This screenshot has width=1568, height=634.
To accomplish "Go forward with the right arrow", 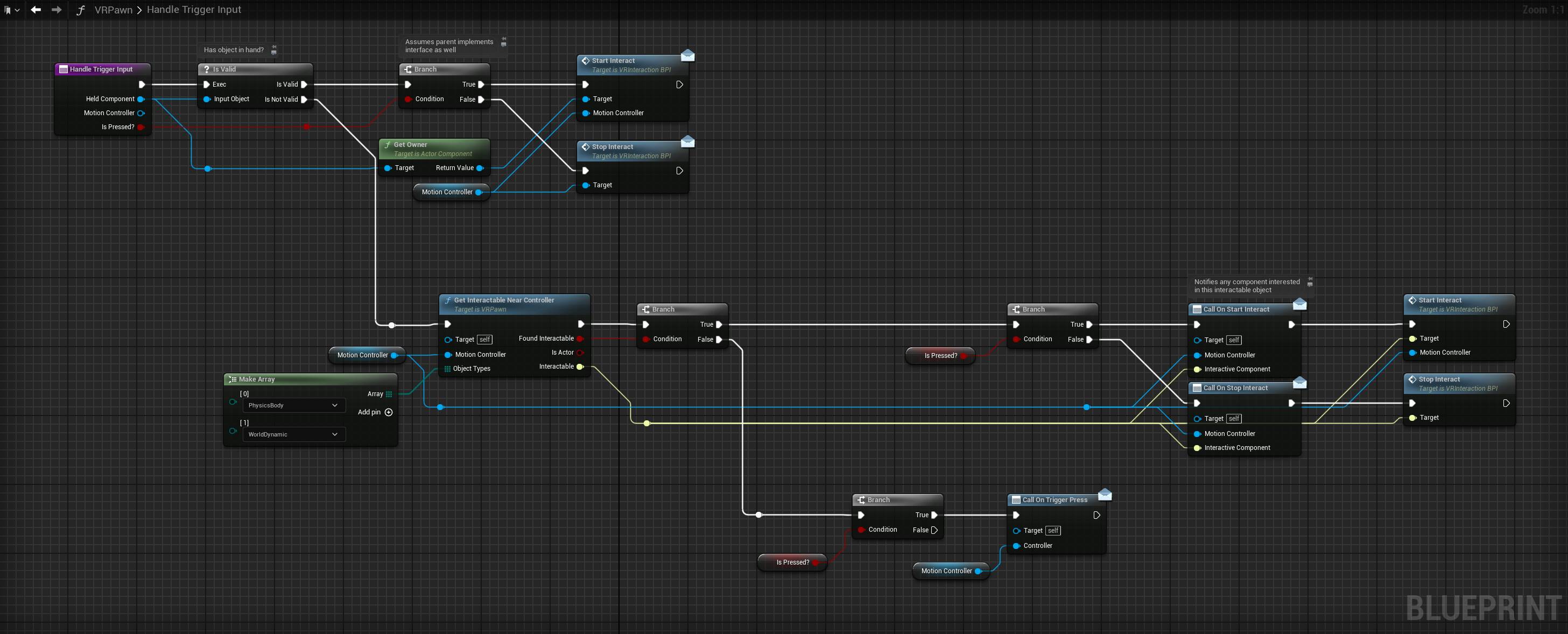I will tap(57, 10).
